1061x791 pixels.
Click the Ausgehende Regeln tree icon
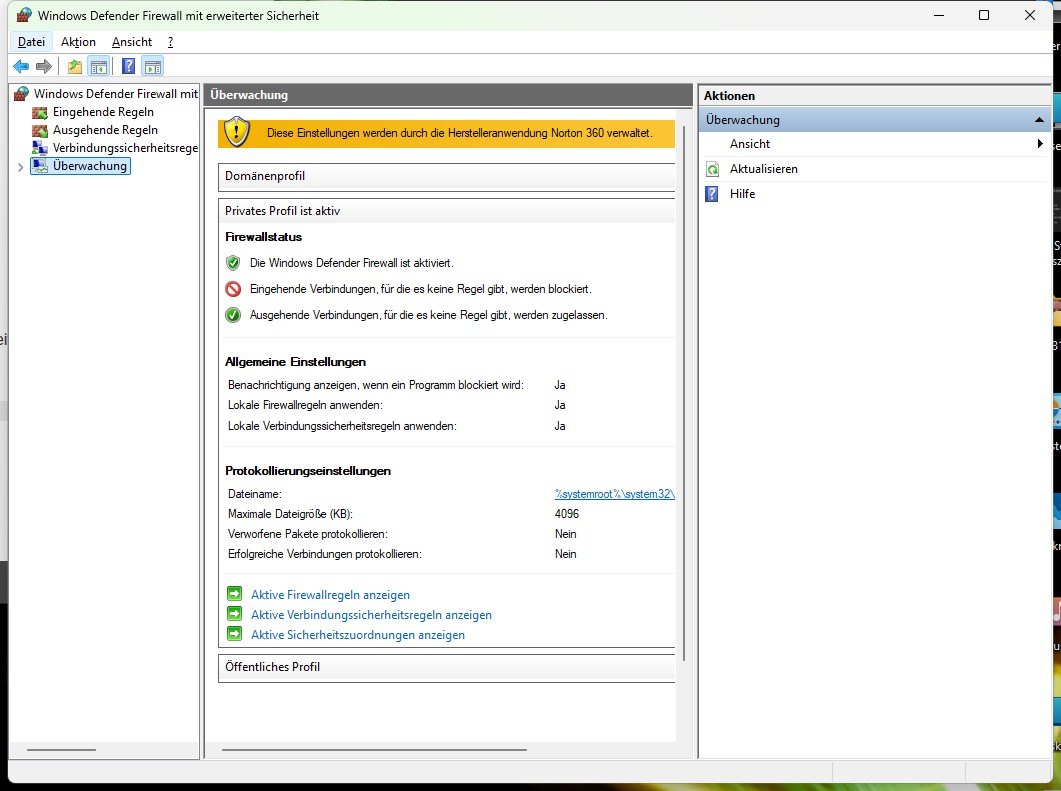(x=40, y=130)
